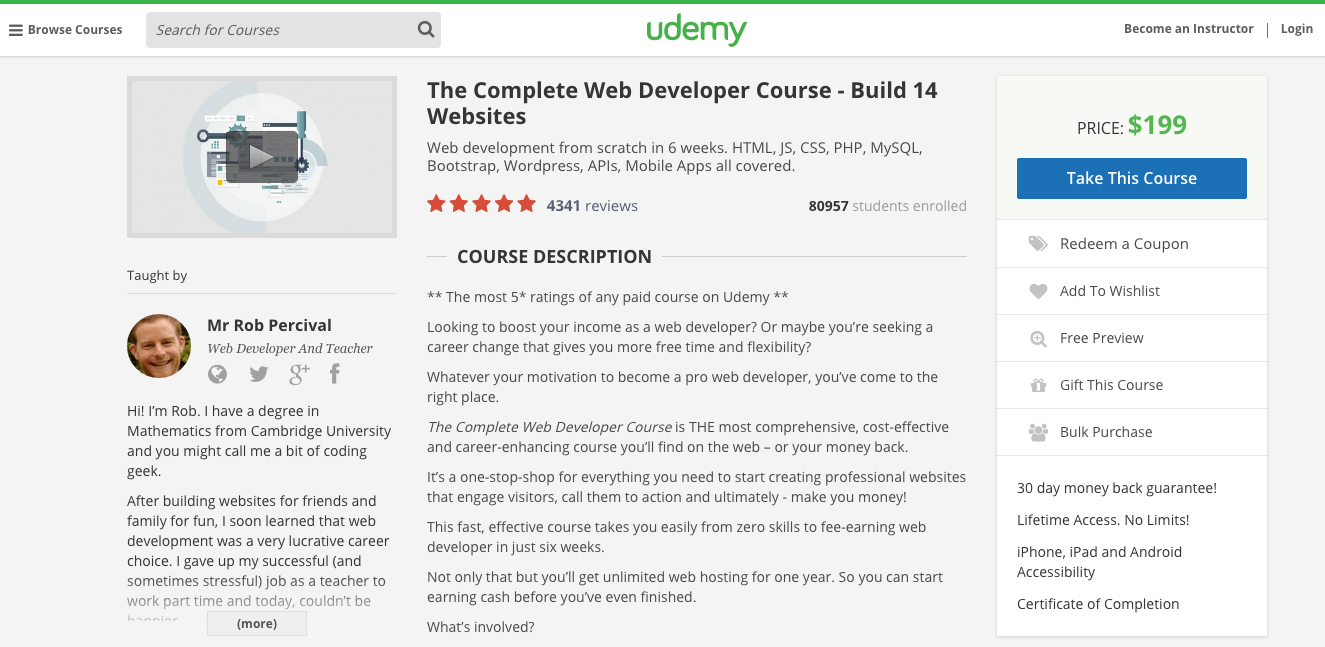Click the Udemy logo
The width and height of the screenshot is (1325, 647).
[x=696, y=30]
